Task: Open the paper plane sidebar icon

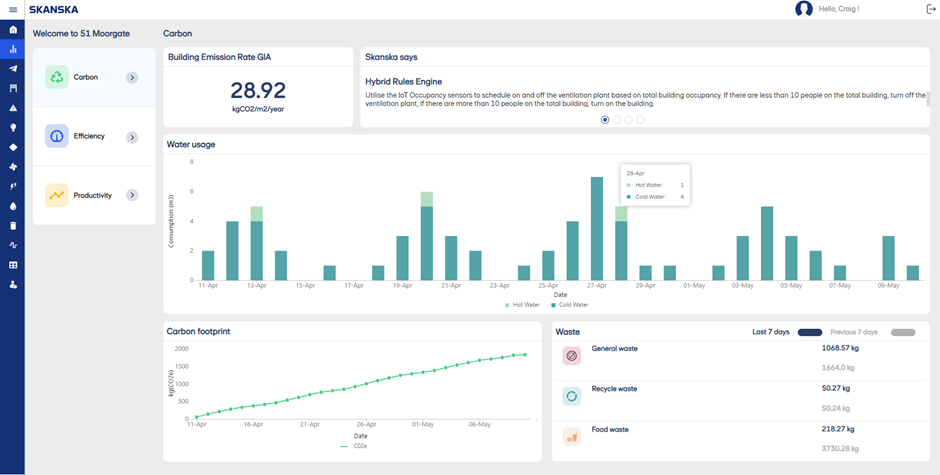Action: pos(13,68)
